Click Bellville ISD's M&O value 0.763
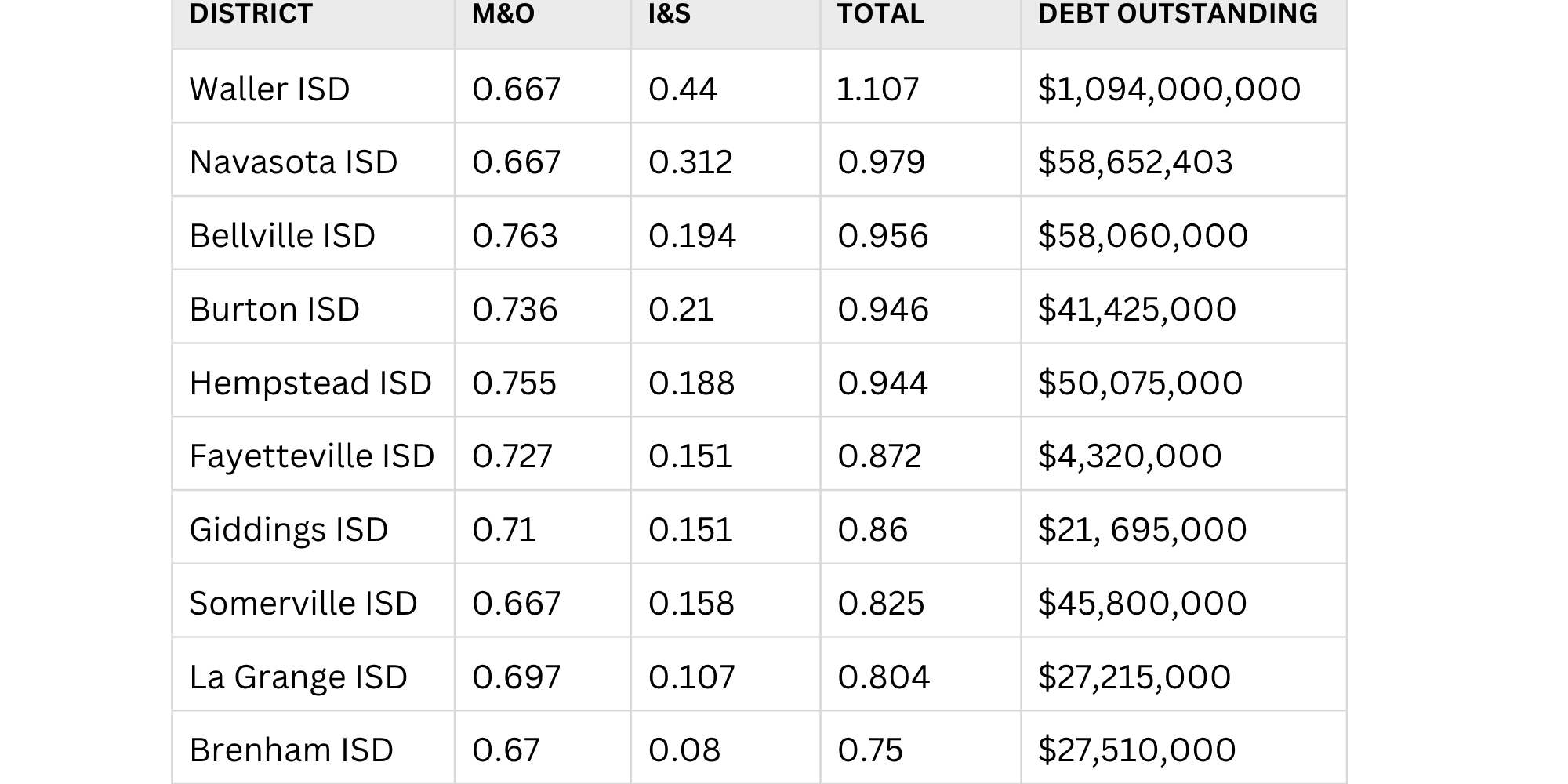Viewport: 1568px width, 784px height. [x=515, y=236]
